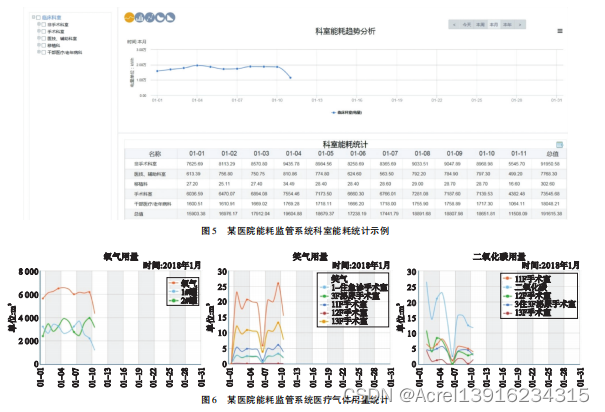Tick the 非手术科室 checkbox in tree

tap(44, 24)
